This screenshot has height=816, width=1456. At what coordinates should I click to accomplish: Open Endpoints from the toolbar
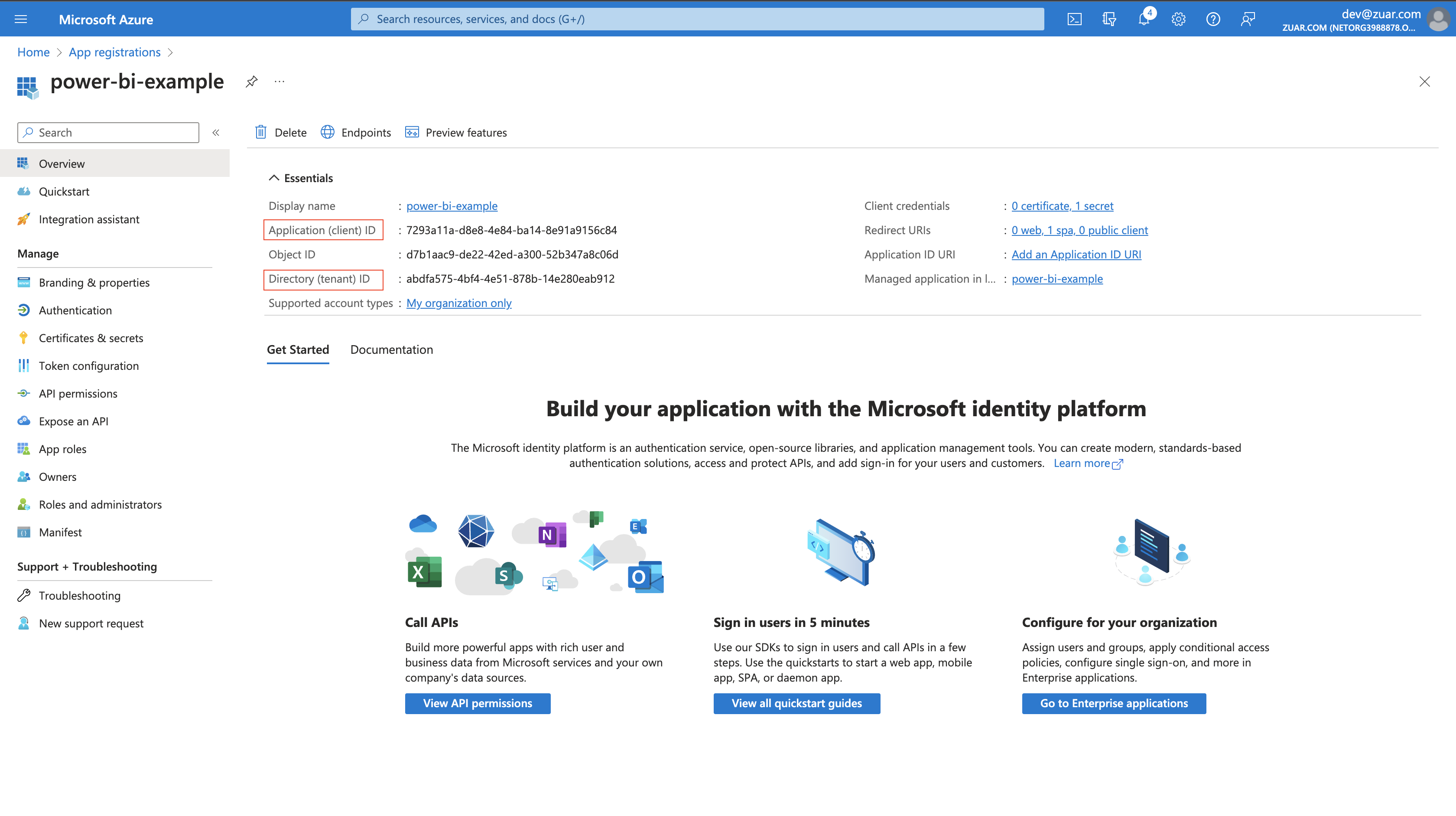click(x=356, y=132)
